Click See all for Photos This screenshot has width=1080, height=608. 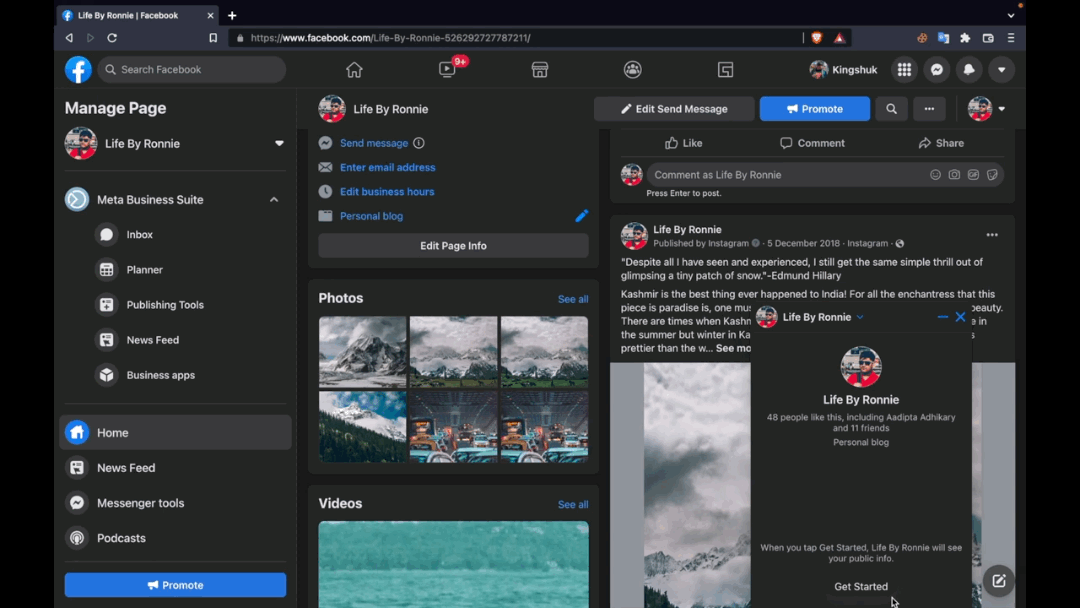click(x=573, y=299)
